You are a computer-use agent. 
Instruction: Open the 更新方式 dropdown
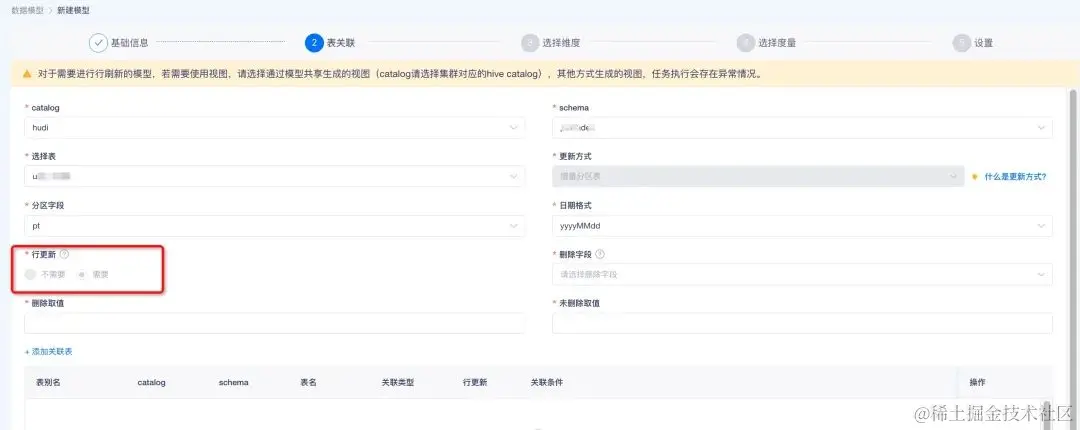click(x=758, y=176)
